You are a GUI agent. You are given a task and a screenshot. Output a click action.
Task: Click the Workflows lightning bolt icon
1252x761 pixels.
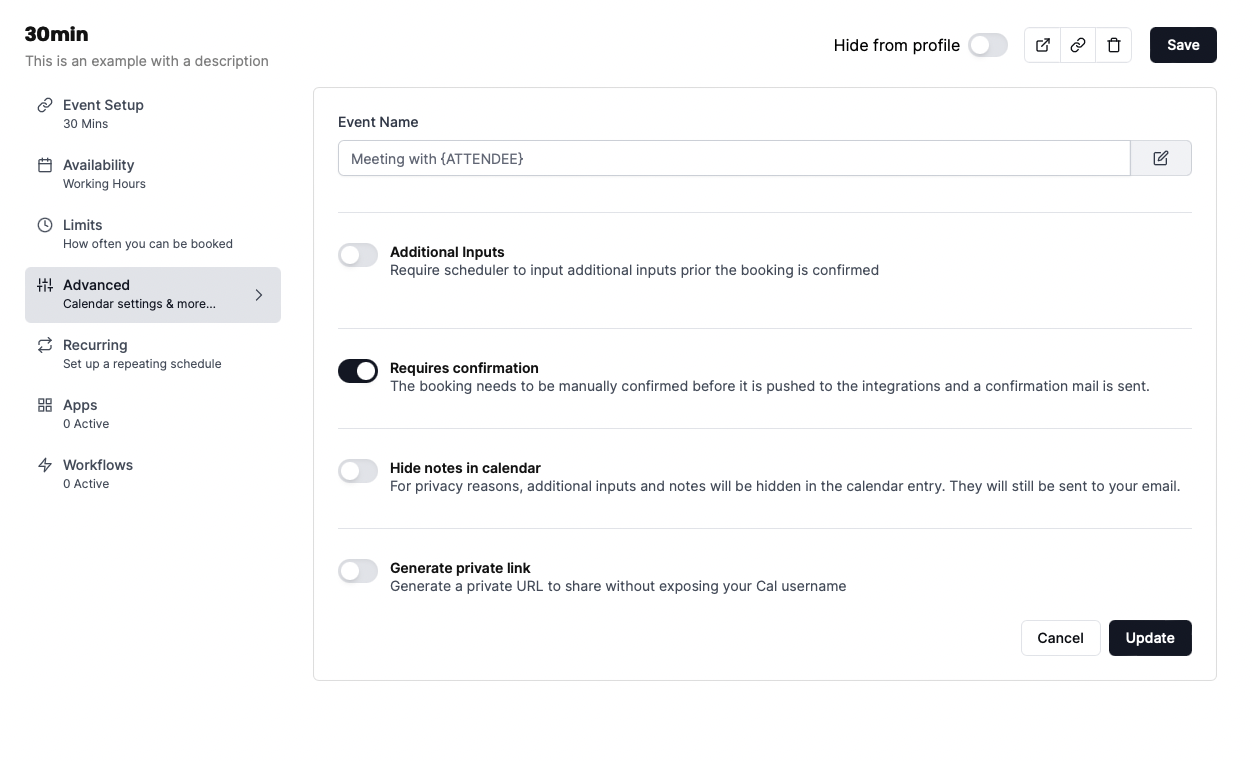click(45, 465)
